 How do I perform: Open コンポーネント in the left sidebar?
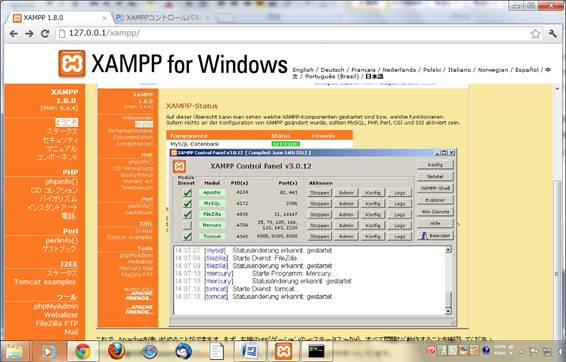tap(57, 157)
